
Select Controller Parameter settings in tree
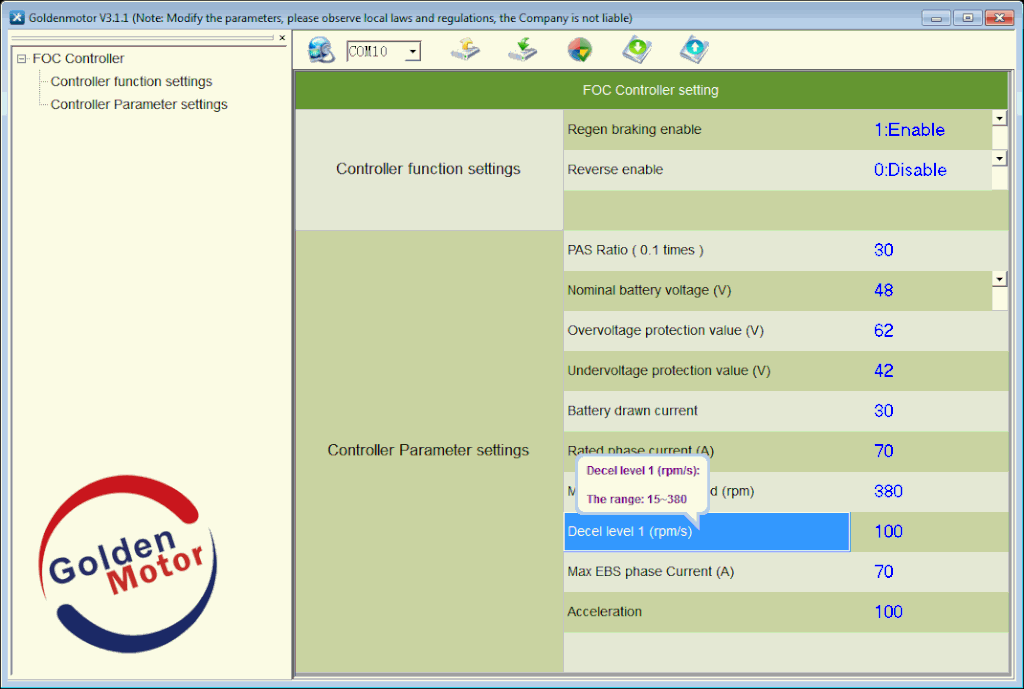pyautogui.click(x=139, y=105)
